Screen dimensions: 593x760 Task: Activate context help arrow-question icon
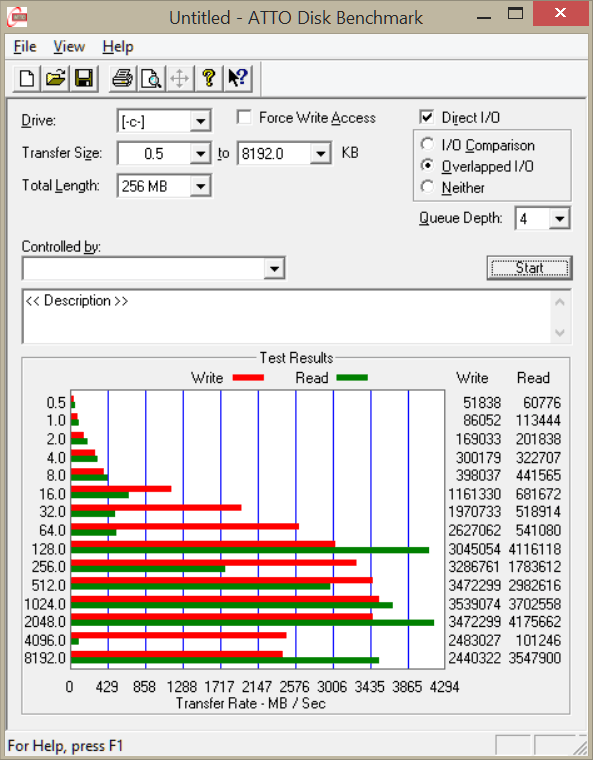(238, 78)
